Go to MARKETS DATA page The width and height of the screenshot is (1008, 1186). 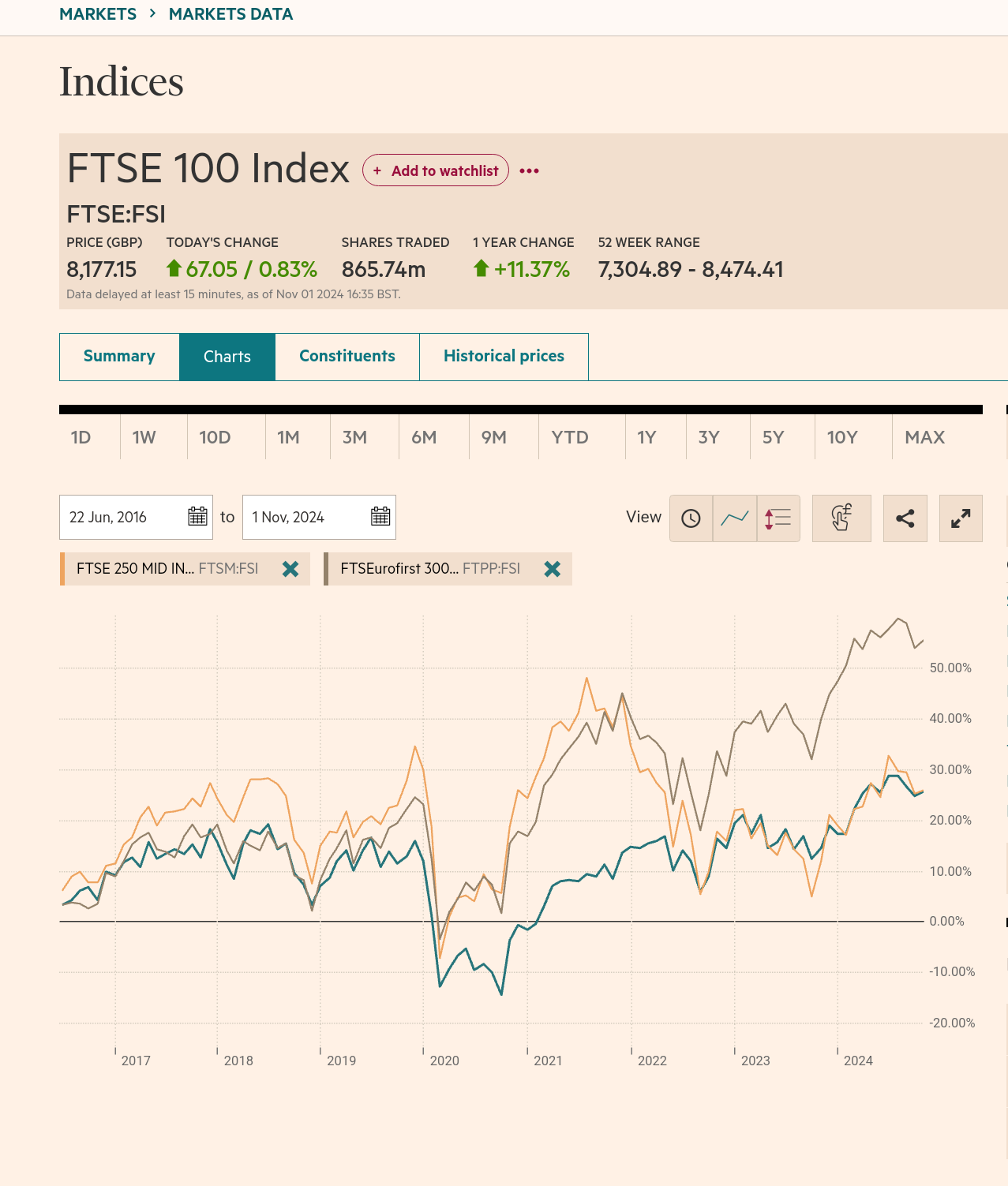tap(230, 13)
